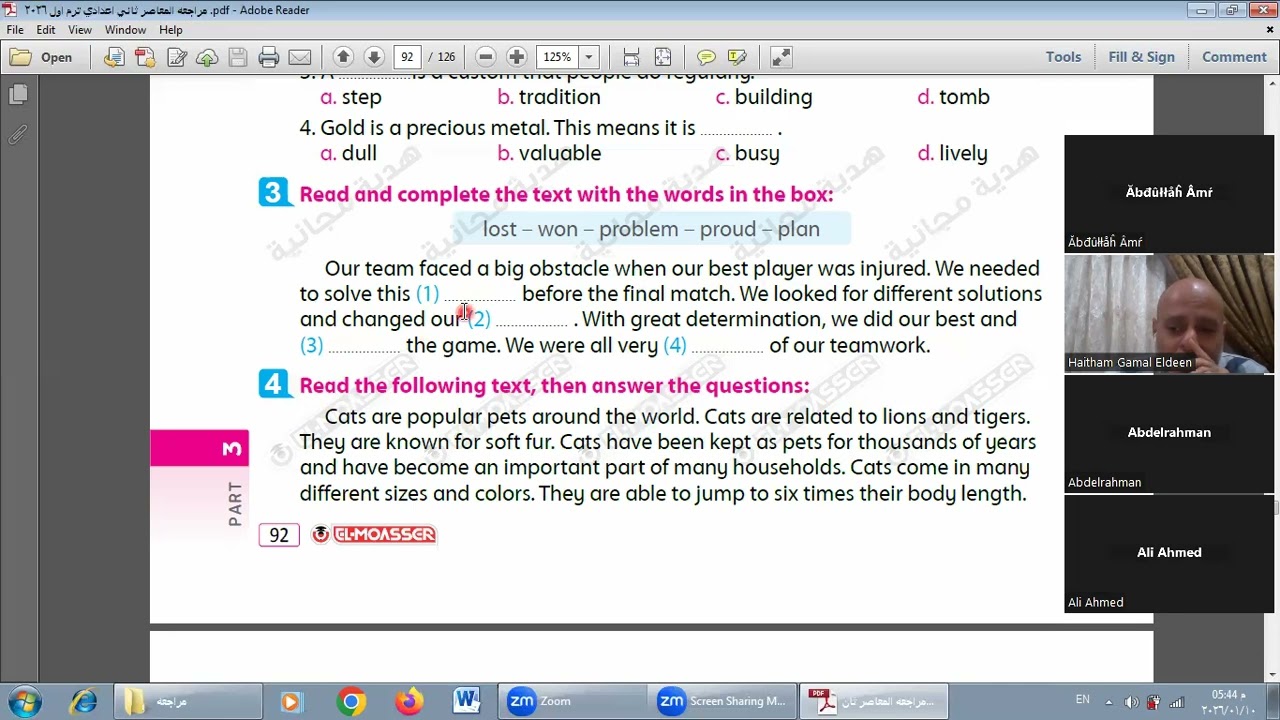
Task: Click the Windows Start button
Action: click(24, 702)
